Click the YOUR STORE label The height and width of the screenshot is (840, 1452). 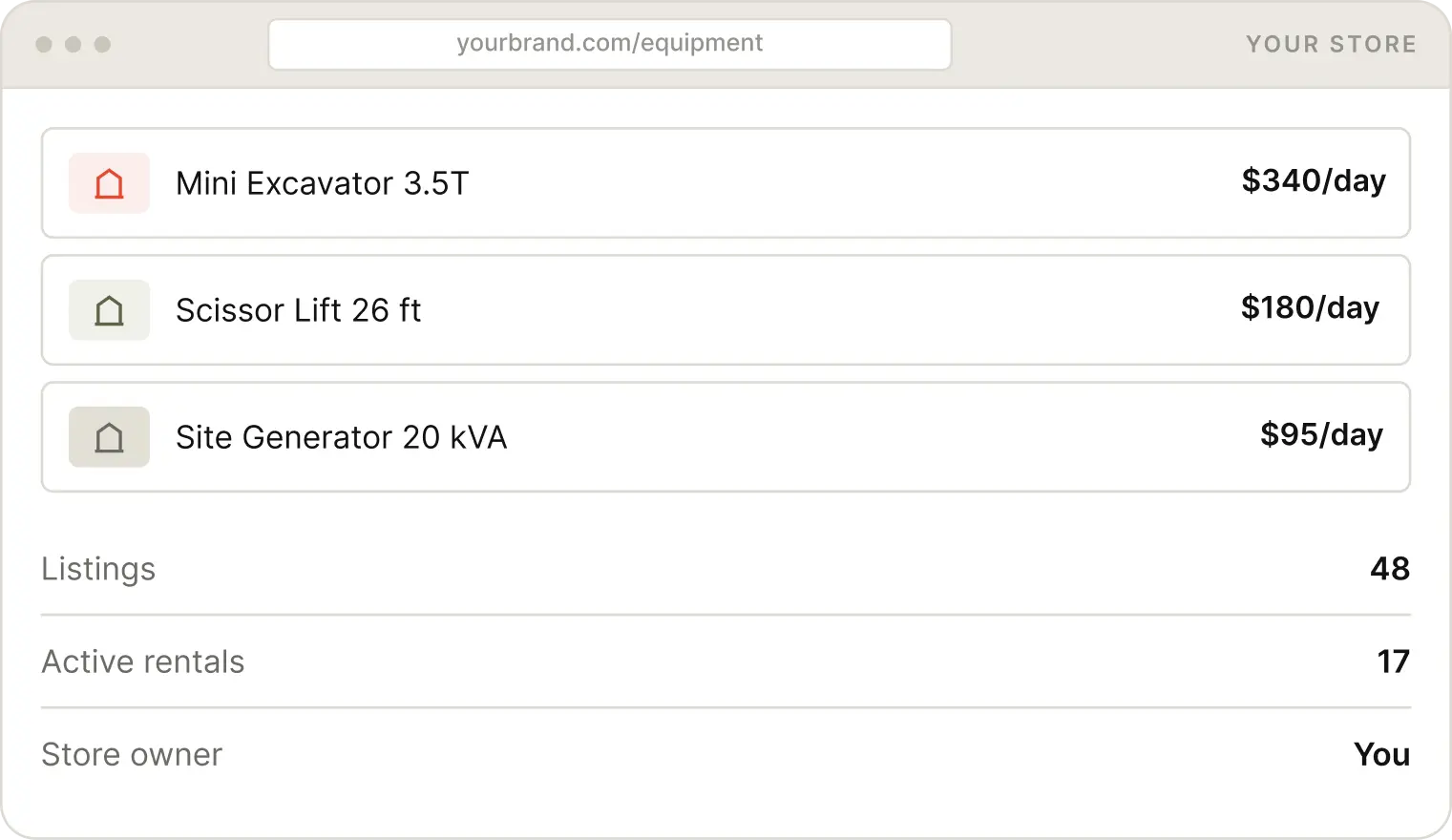1331,44
